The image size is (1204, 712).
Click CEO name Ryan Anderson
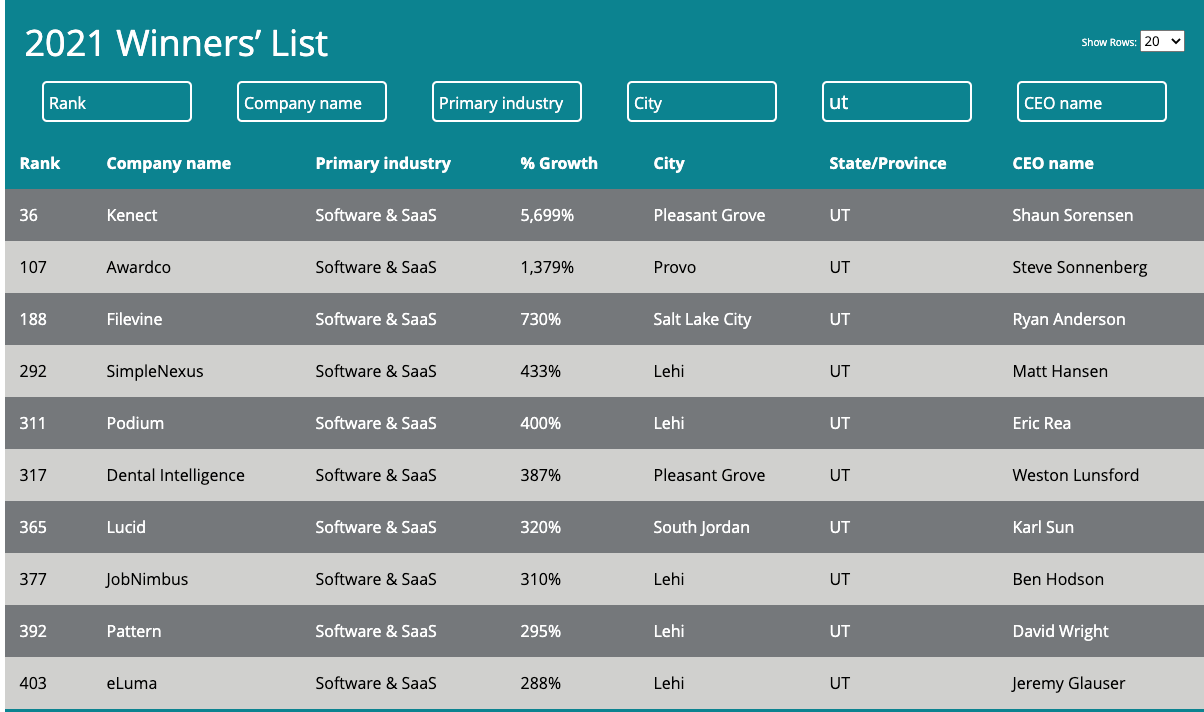[x=1069, y=319]
